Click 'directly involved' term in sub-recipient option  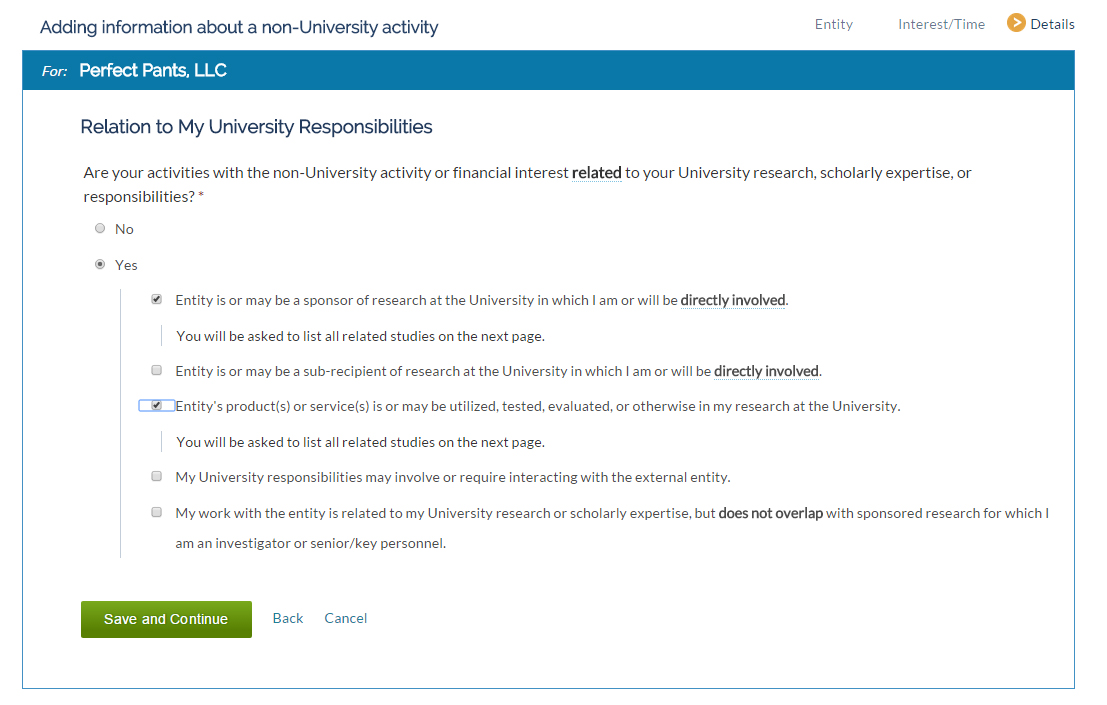tap(766, 371)
